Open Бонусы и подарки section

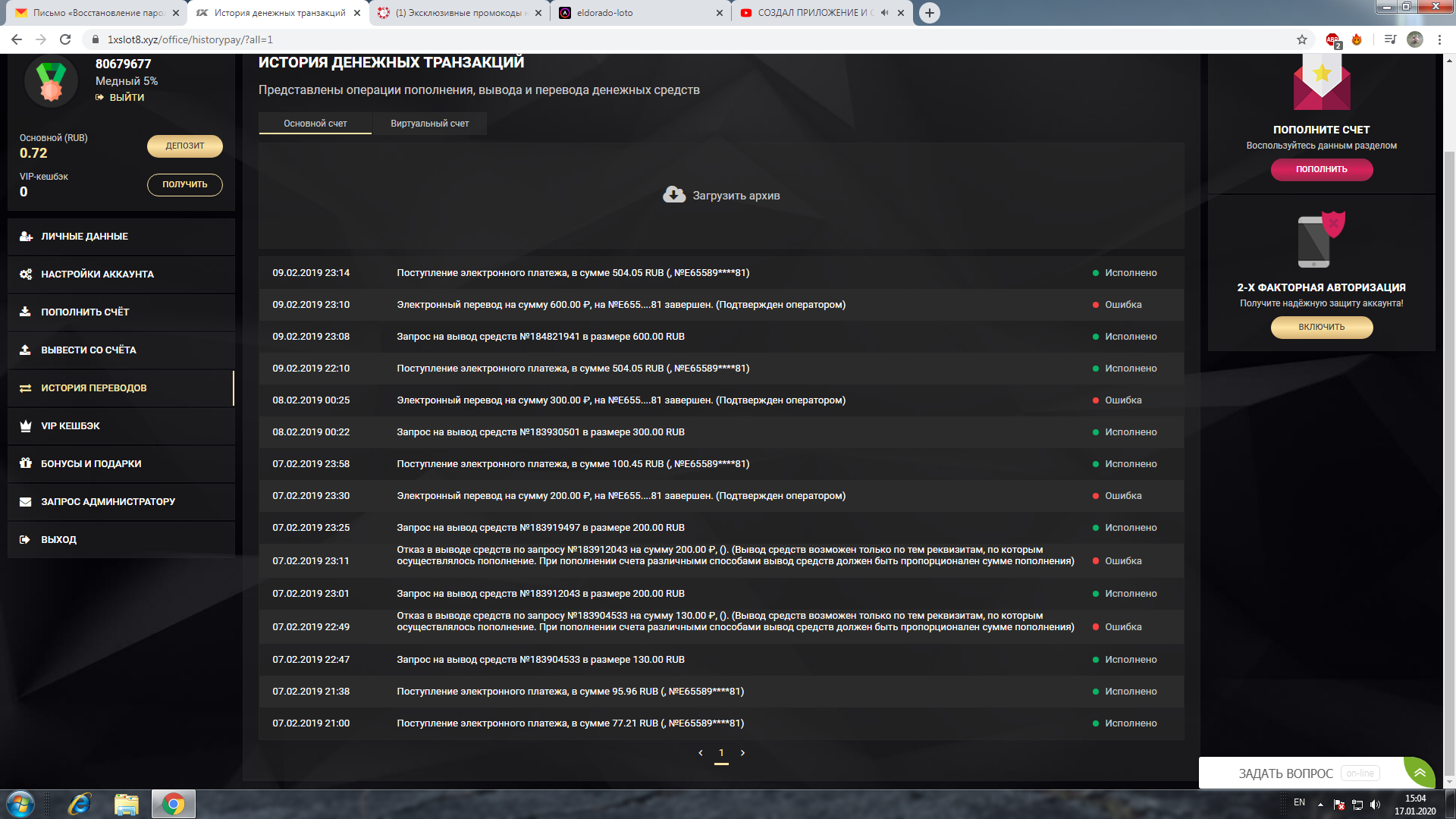click(91, 464)
